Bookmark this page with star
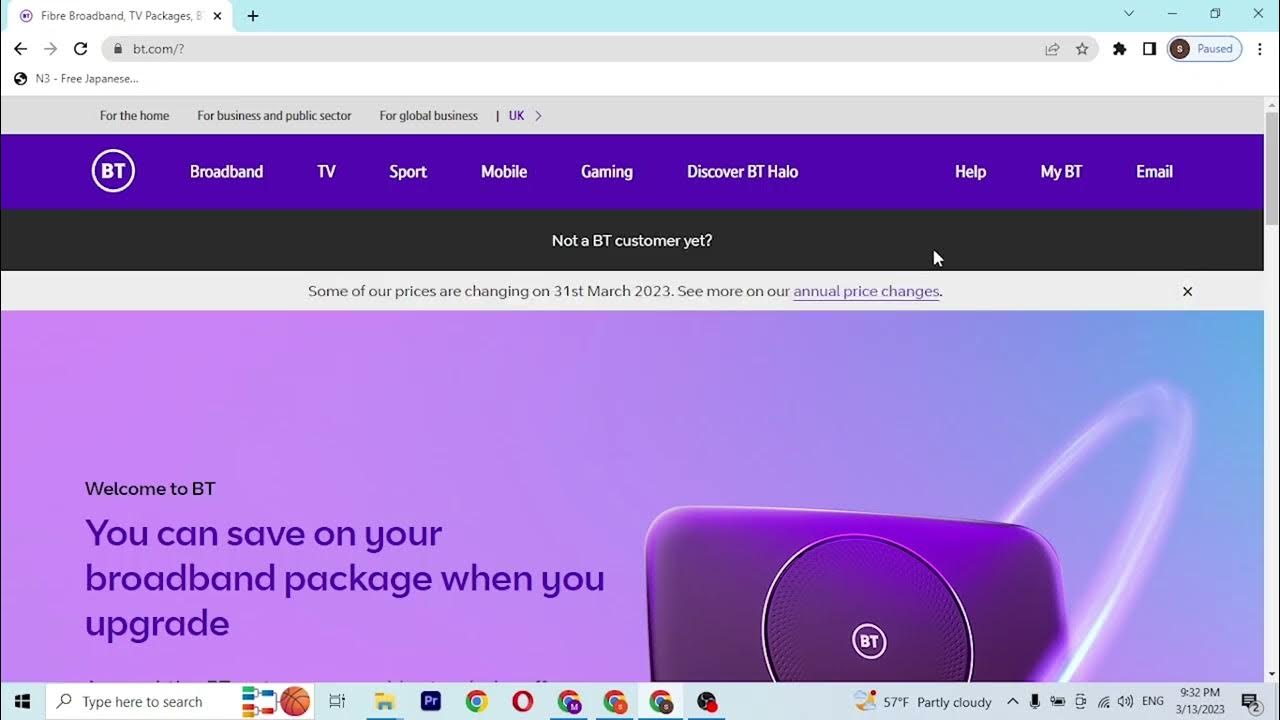Viewport: 1280px width, 720px height. (1082, 48)
